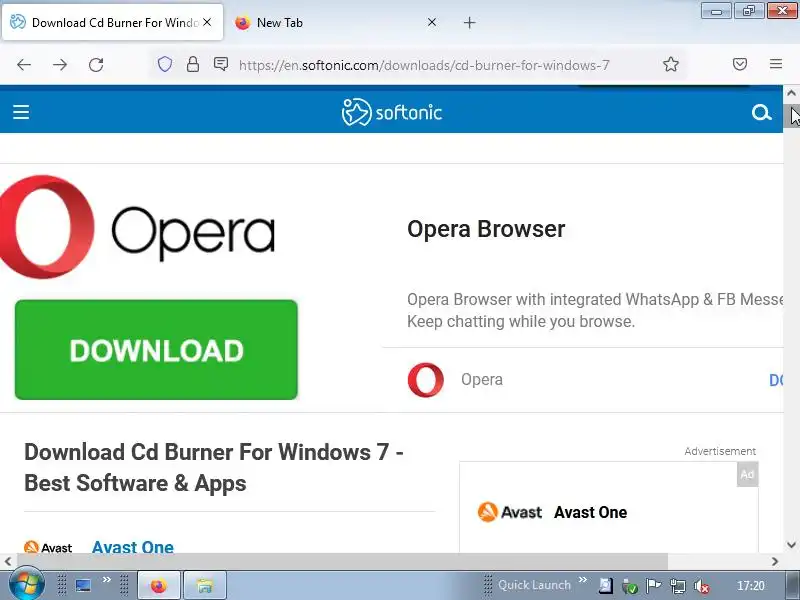Click the taskbar clock showing 17:20
The height and width of the screenshot is (600, 800).
[x=751, y=586]
